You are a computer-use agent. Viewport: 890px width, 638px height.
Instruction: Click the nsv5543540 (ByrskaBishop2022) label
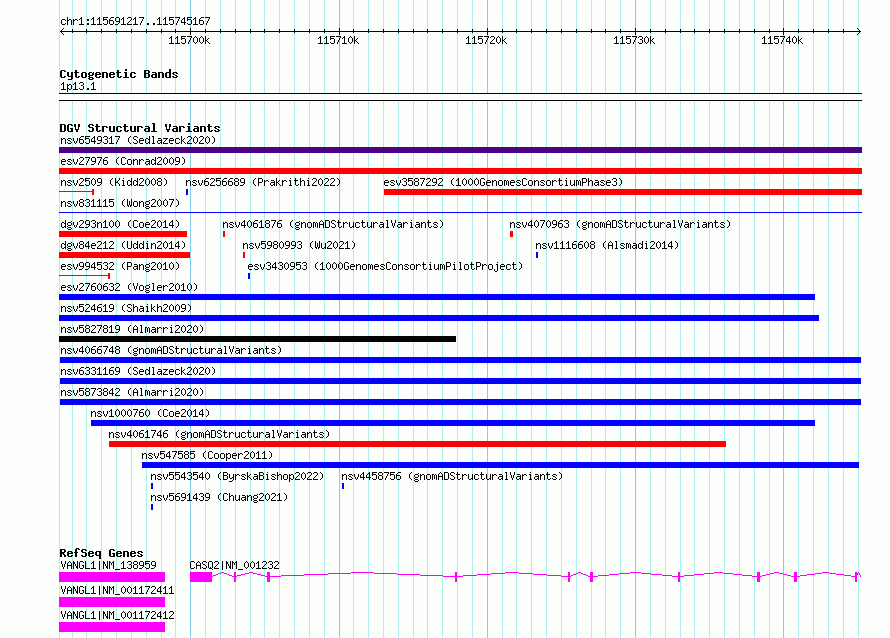(237, 476)
